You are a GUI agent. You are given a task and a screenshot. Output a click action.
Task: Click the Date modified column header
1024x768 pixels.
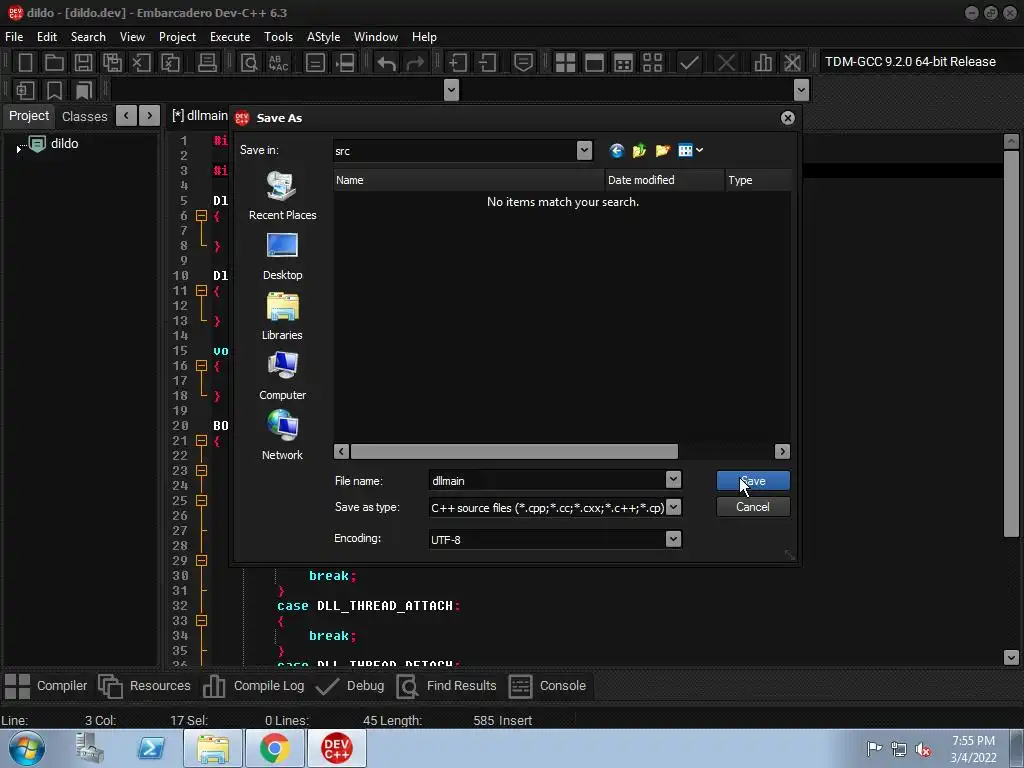click(x=665, y=180)
